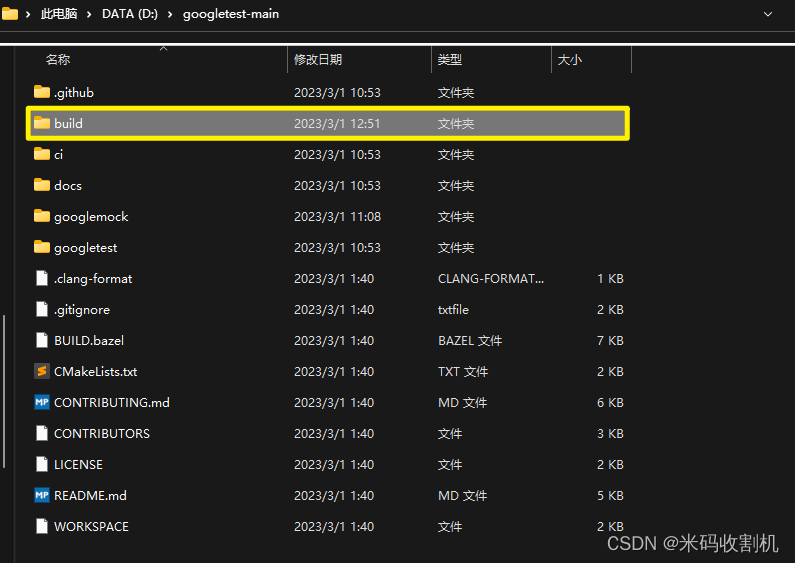Select the googletest folder name

[86, 248]
